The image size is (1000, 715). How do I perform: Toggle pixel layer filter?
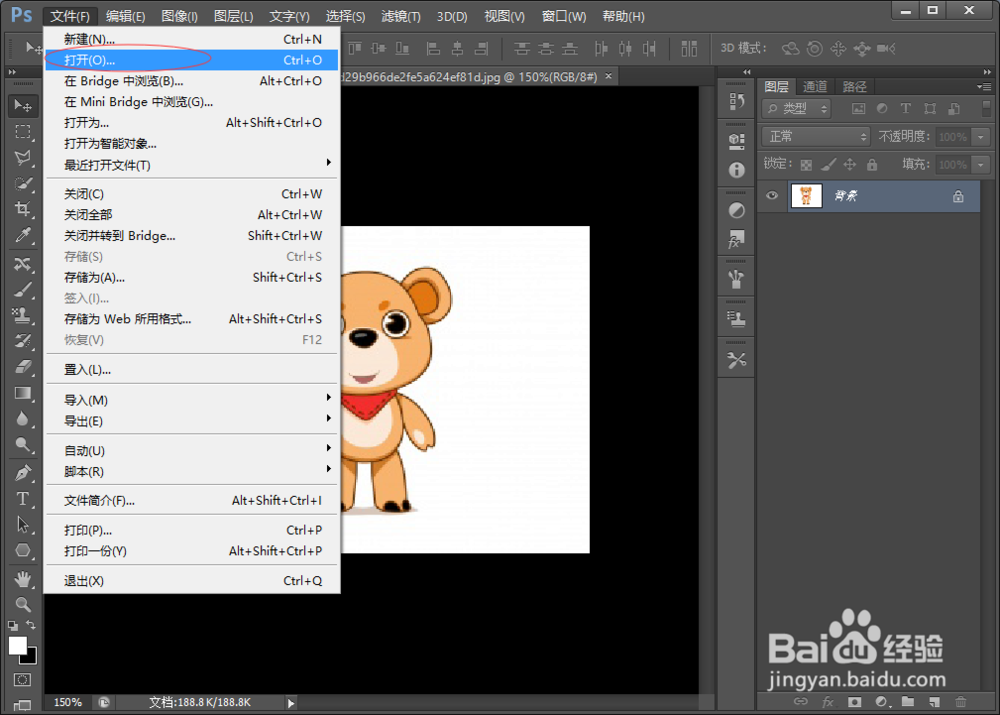(858, 108)
